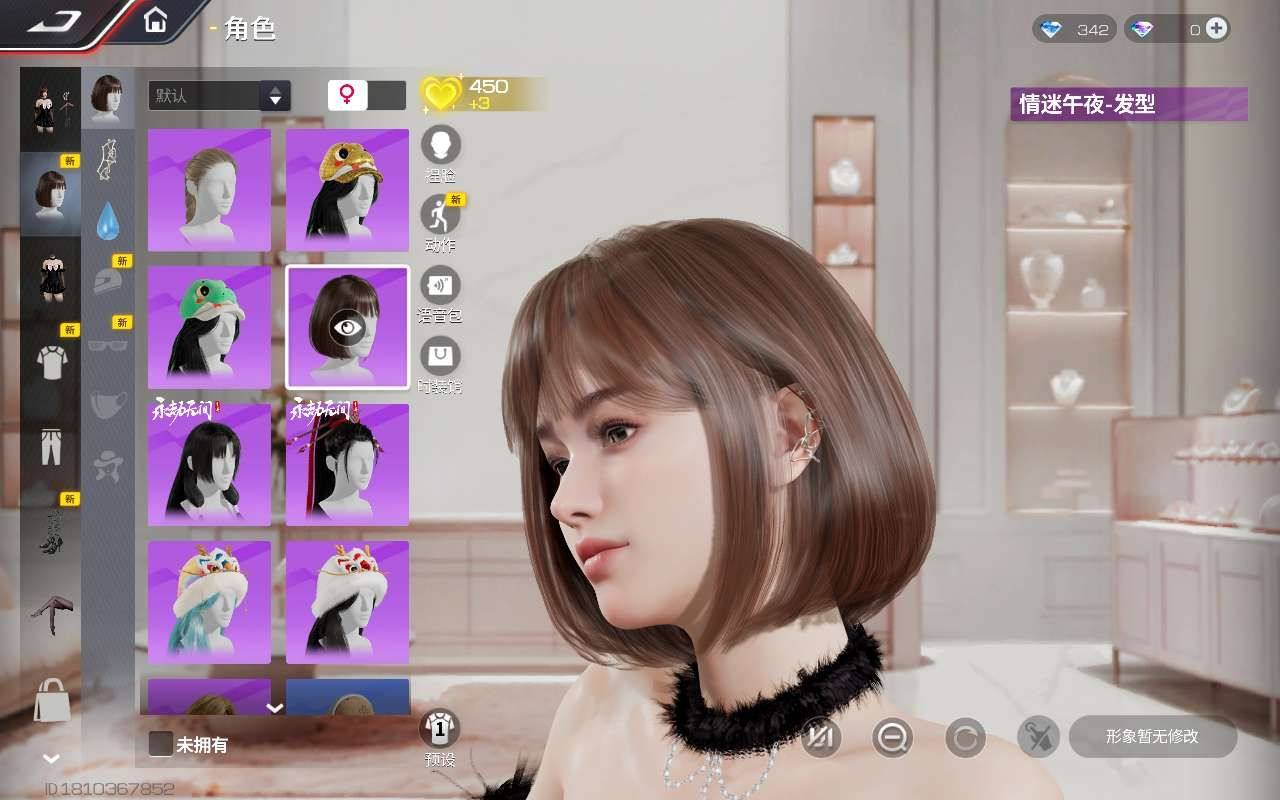Expand hairstyle list with bottom chevron
The image size is (1280, 800).
coord(275,707)
